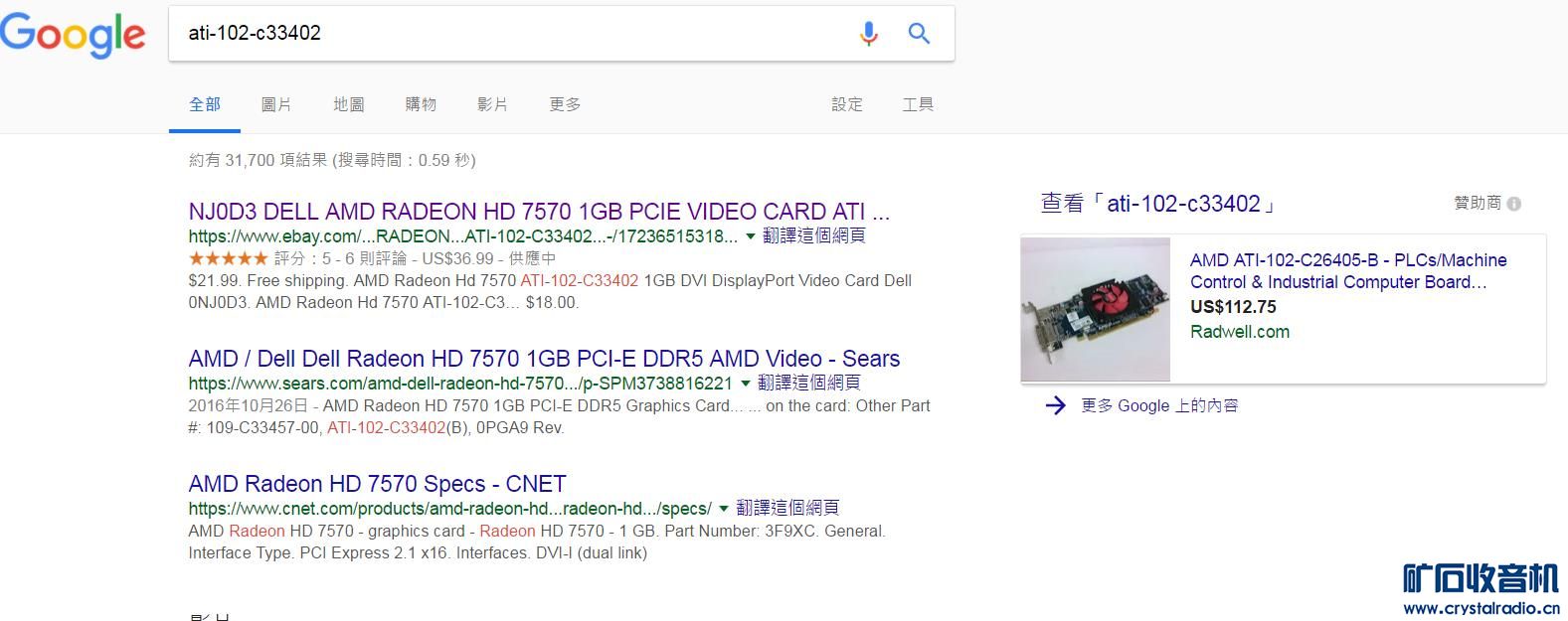Switch to the 圖片 tab

click(x=276, y=104)
